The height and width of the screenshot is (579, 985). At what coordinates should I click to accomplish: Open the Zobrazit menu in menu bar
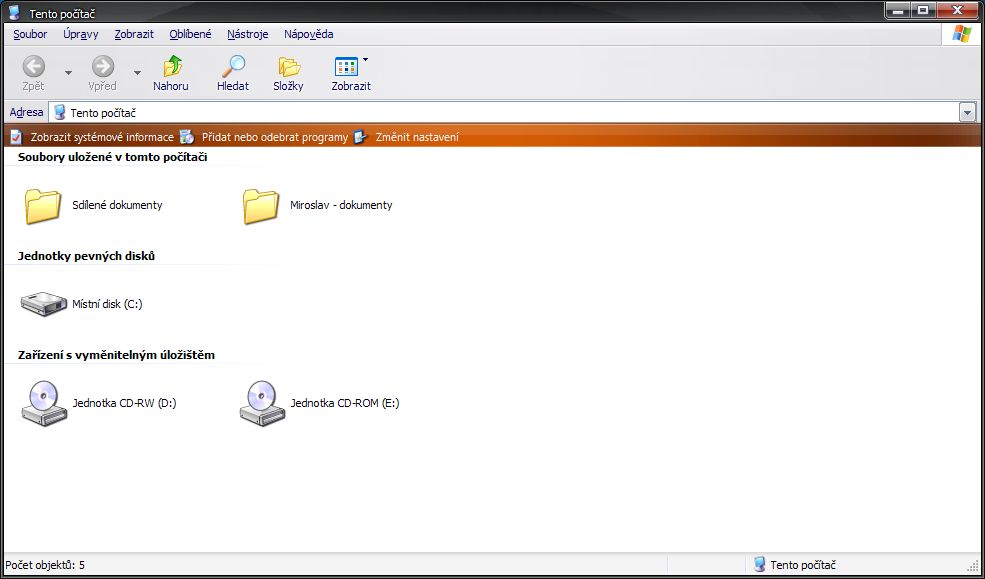pyautogui.click(x=134, y=34)
